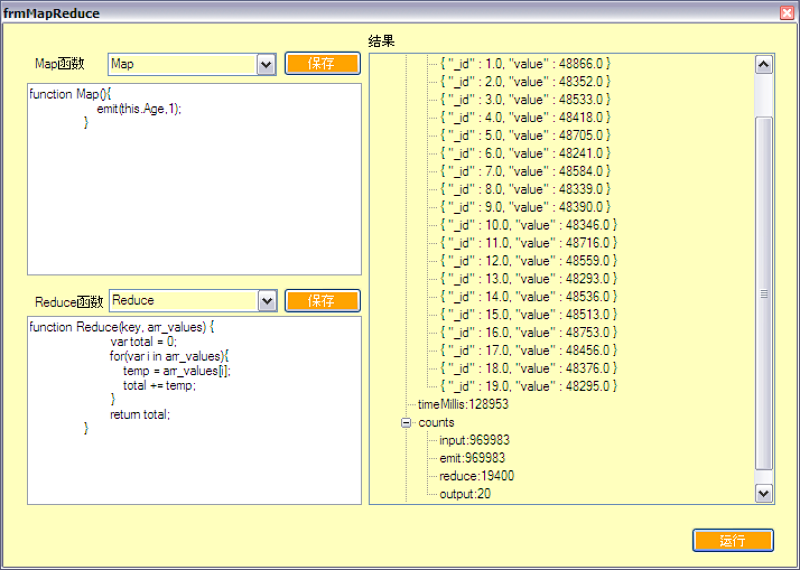Viewport: 800px width, 570px height.
Task: Select result row with value 48716.0
Action: (x=529, y=242)
